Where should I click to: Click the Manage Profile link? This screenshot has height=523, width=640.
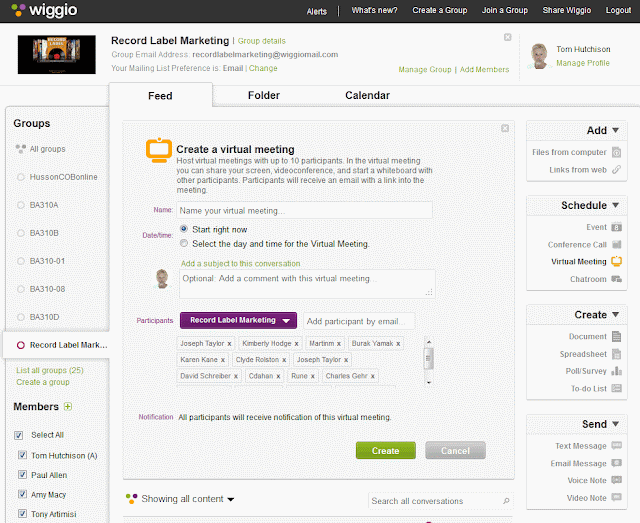583,63
